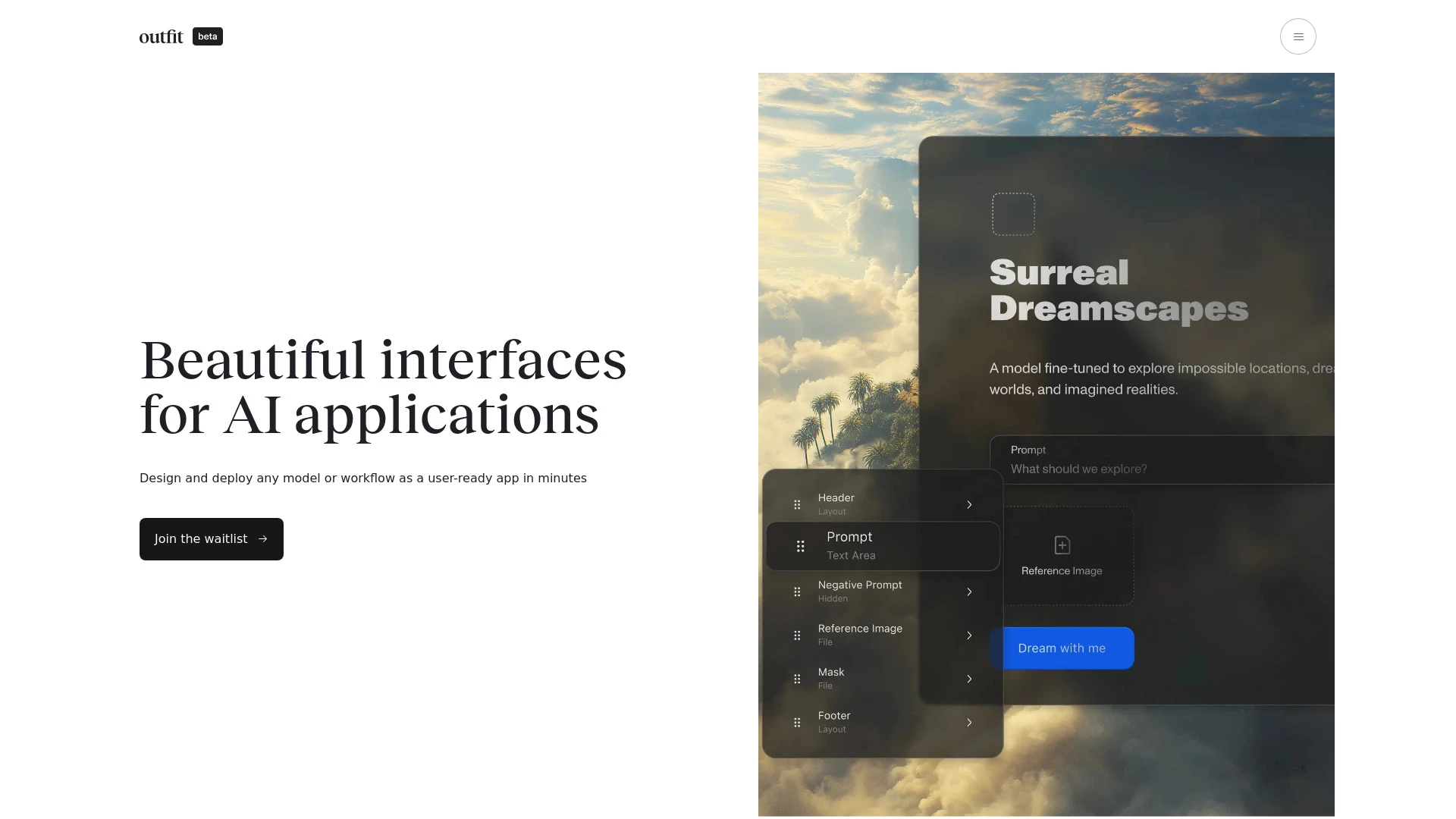Click the drag handle icon for Reference Image

(797, 634)
